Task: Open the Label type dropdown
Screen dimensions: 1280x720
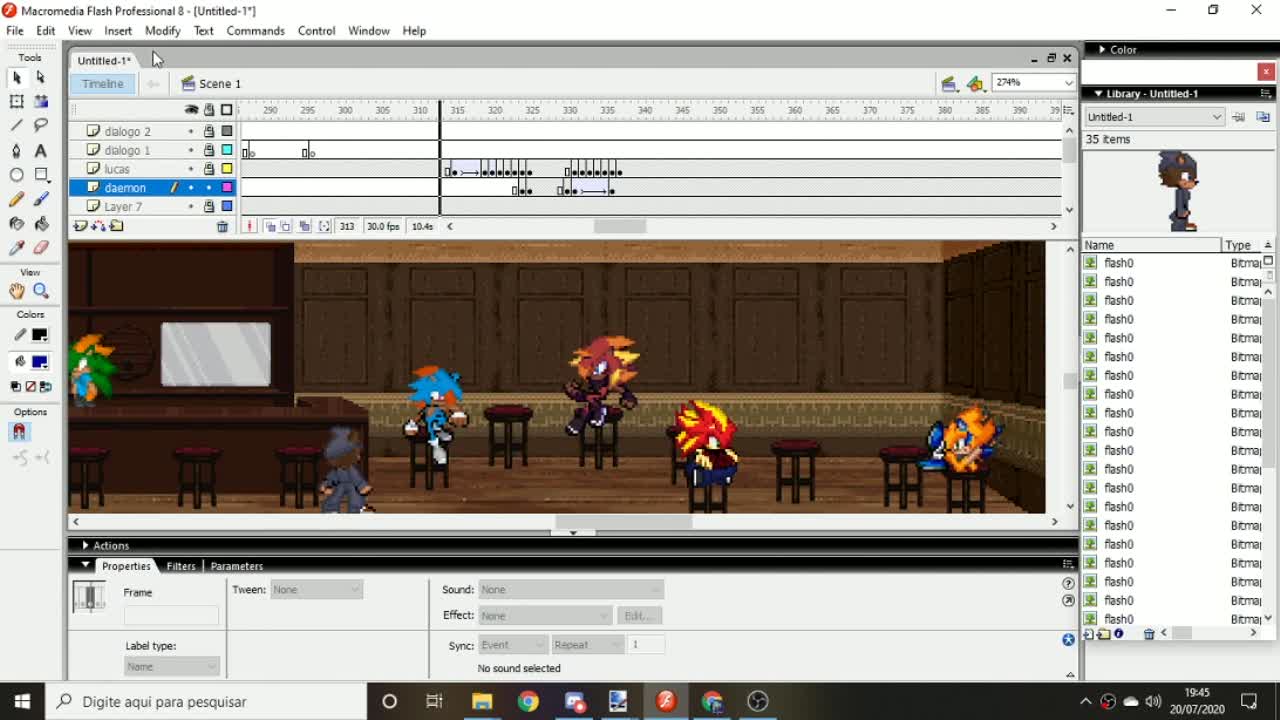Action: (172, 666)
